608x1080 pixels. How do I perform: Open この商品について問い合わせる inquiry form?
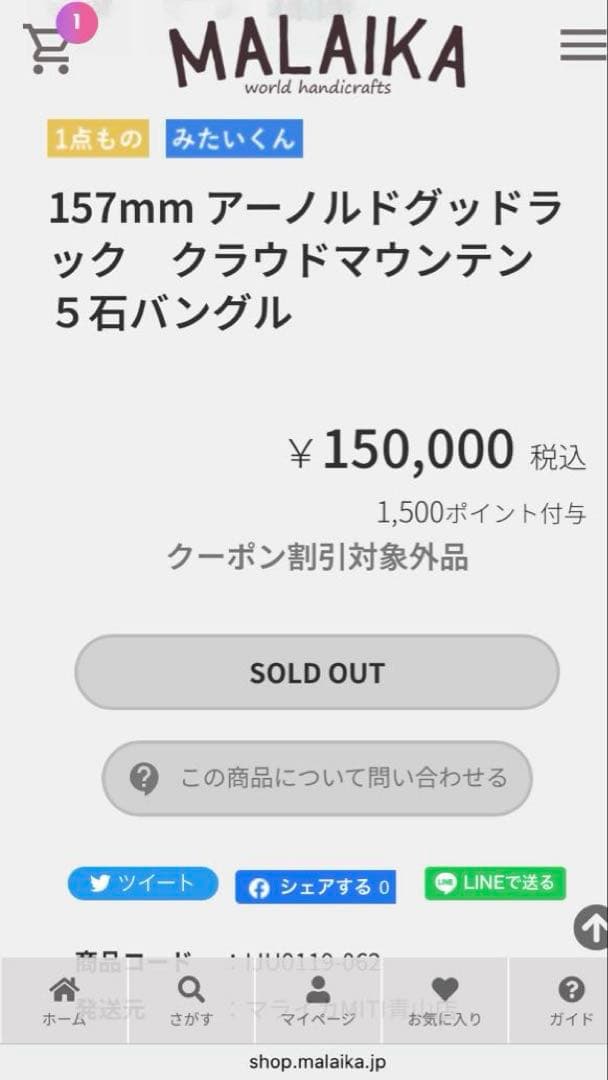coord(316,777)
